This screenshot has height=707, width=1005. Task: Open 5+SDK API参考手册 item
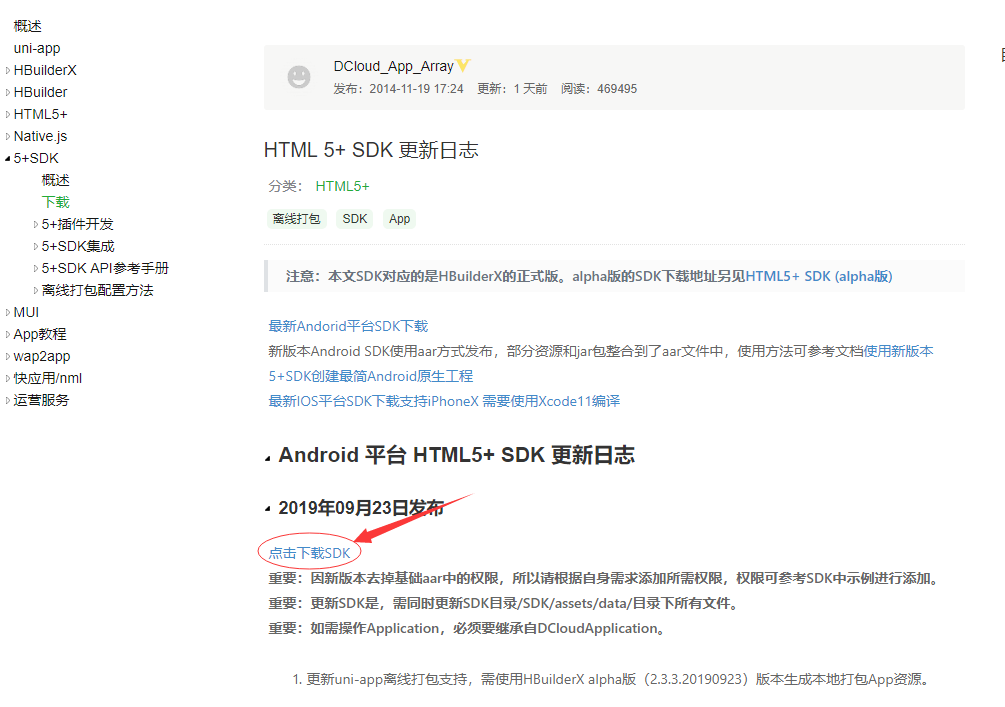tap(105, 269)
